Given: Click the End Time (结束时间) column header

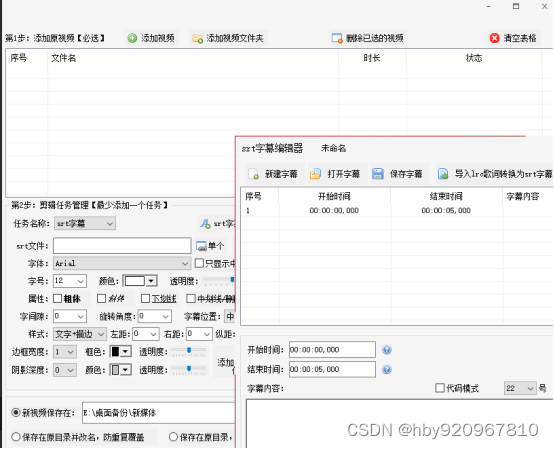Looking at the screenshot, I should click(x=446, y=196).
